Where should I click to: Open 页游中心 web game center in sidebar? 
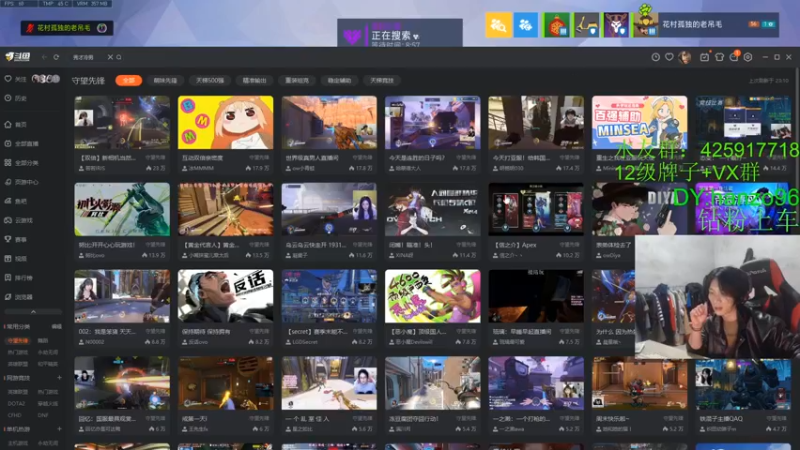coord(22,182)
